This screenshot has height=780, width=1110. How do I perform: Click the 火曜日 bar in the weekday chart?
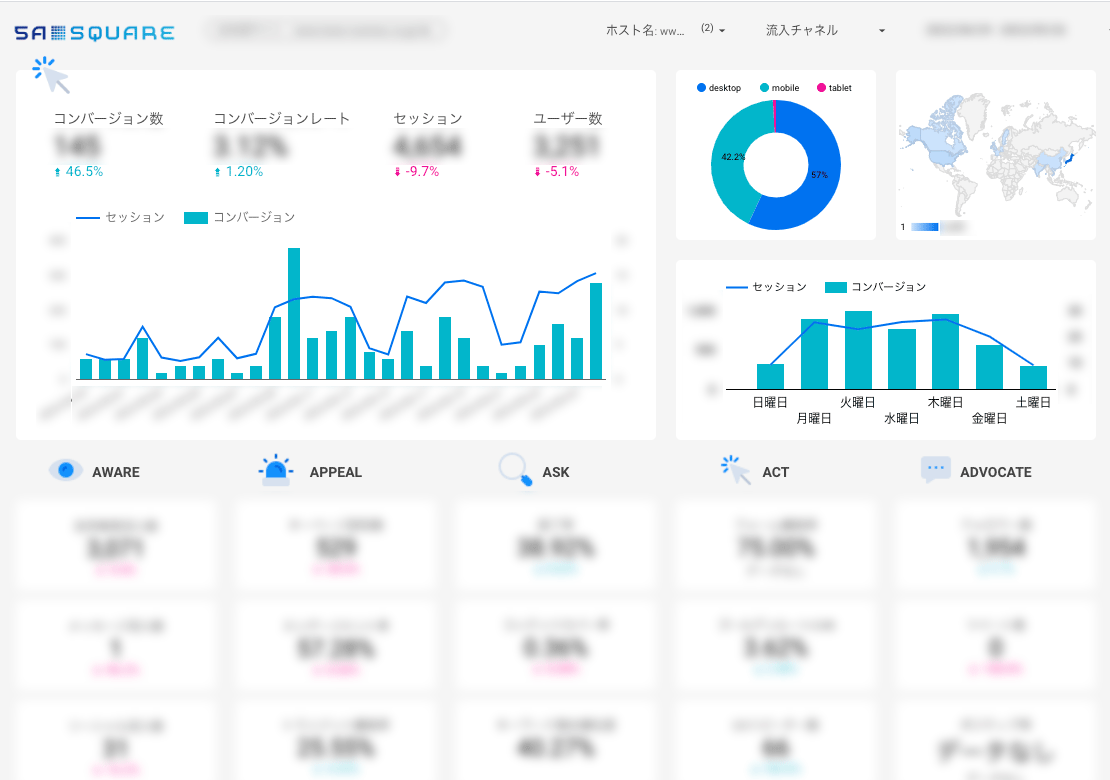click(858, 350)
